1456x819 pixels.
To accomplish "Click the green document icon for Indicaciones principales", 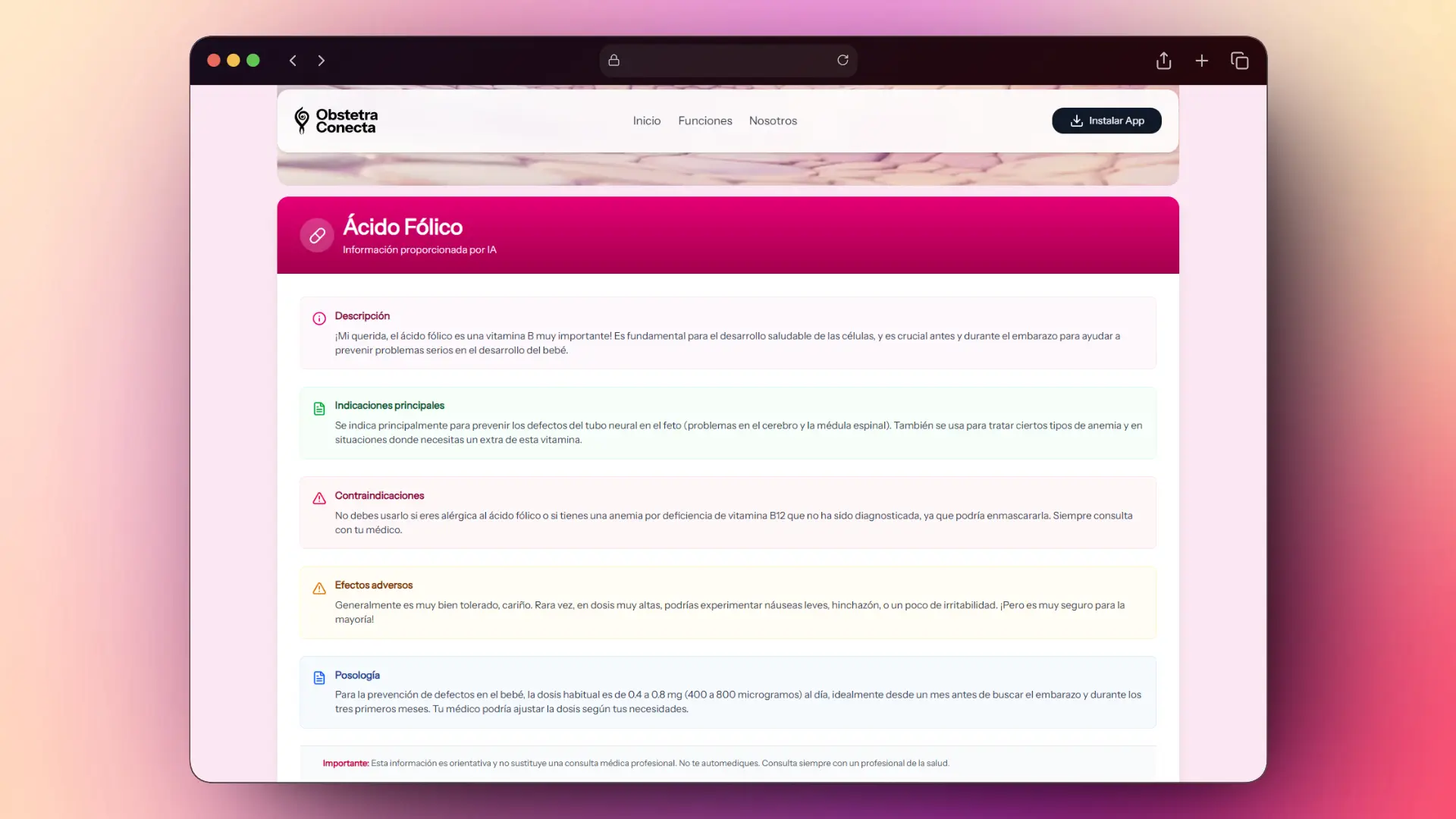I will click(x=319, y=409).
